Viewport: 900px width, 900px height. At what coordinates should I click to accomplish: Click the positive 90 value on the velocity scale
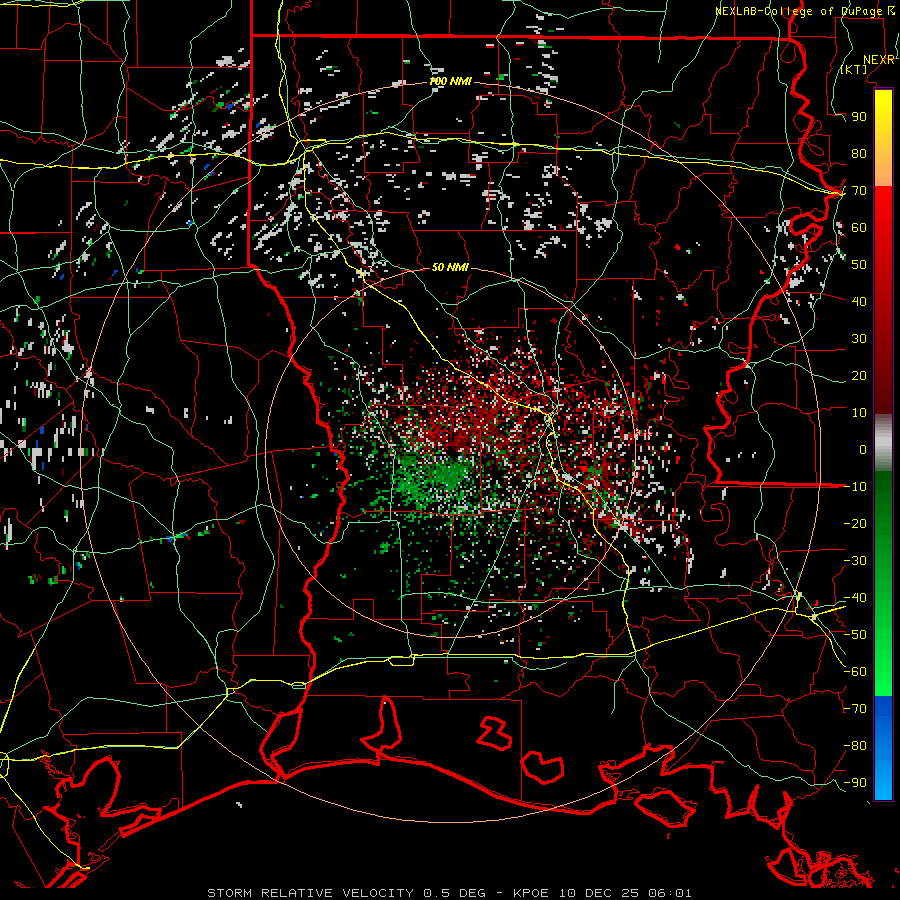tap(859, 117)
